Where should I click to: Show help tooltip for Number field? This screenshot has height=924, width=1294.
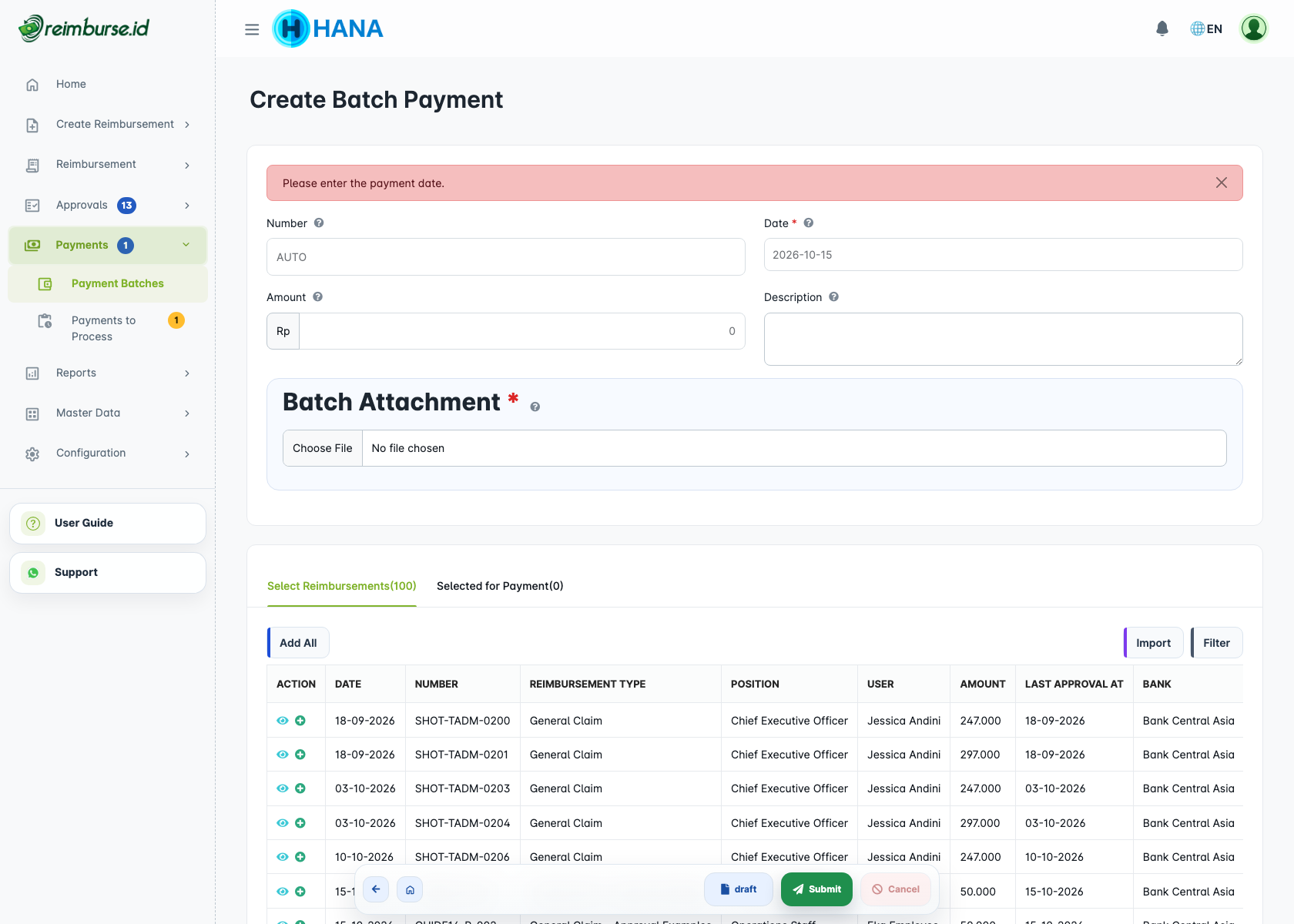pos(319,223)
